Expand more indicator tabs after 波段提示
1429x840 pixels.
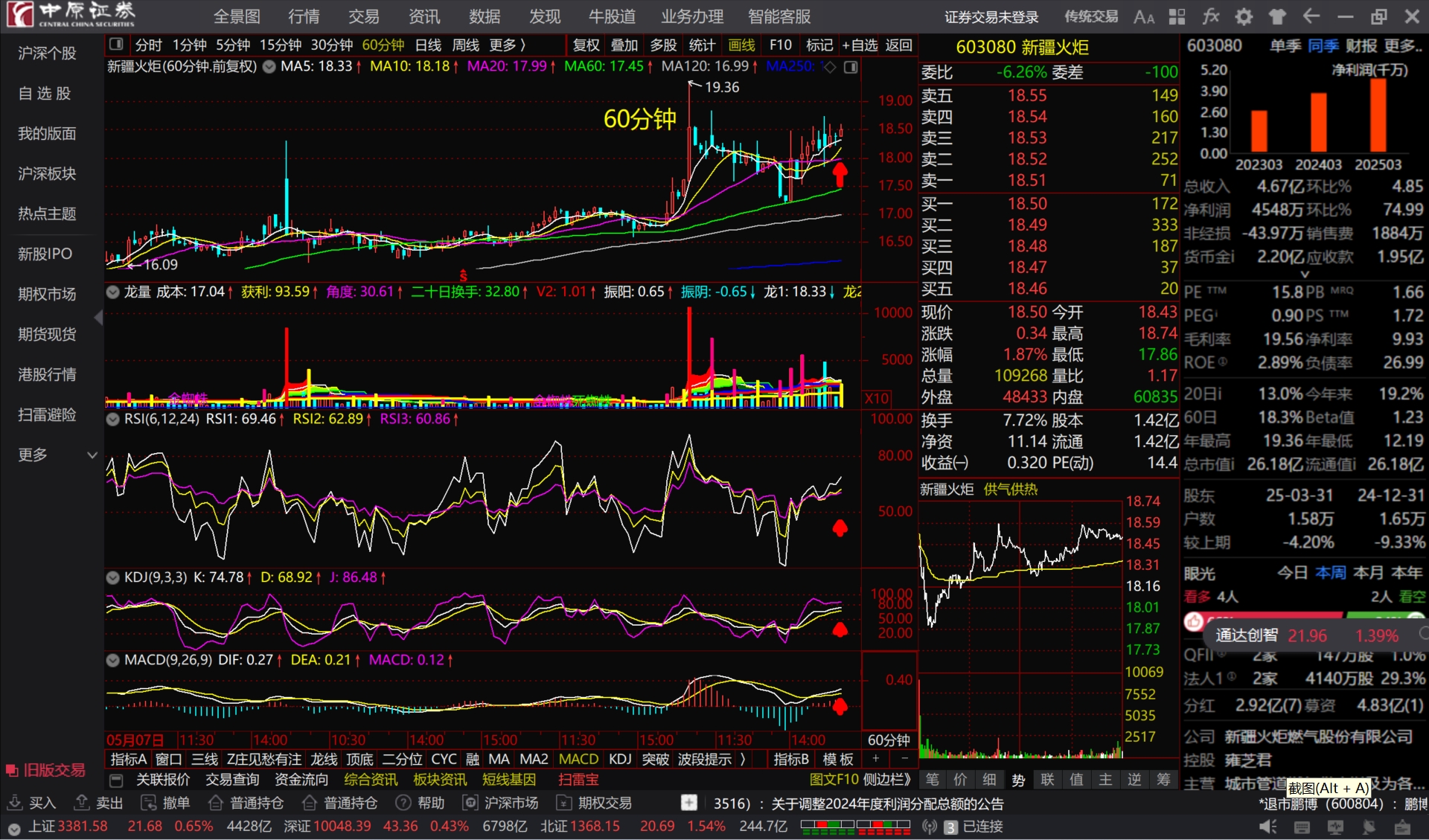tap(742, 759)
